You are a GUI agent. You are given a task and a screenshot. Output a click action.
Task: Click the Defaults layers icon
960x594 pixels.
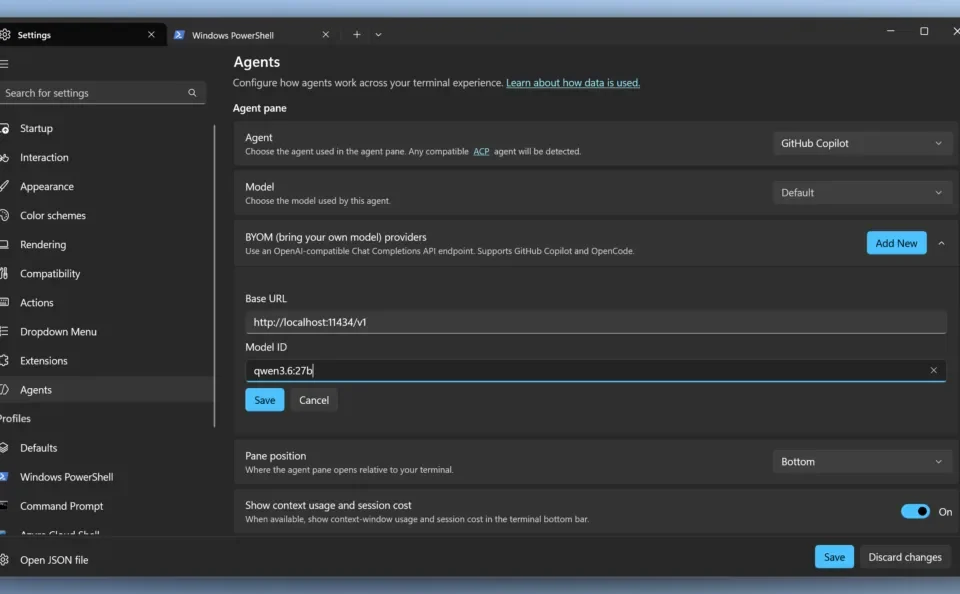coord(4,448)
